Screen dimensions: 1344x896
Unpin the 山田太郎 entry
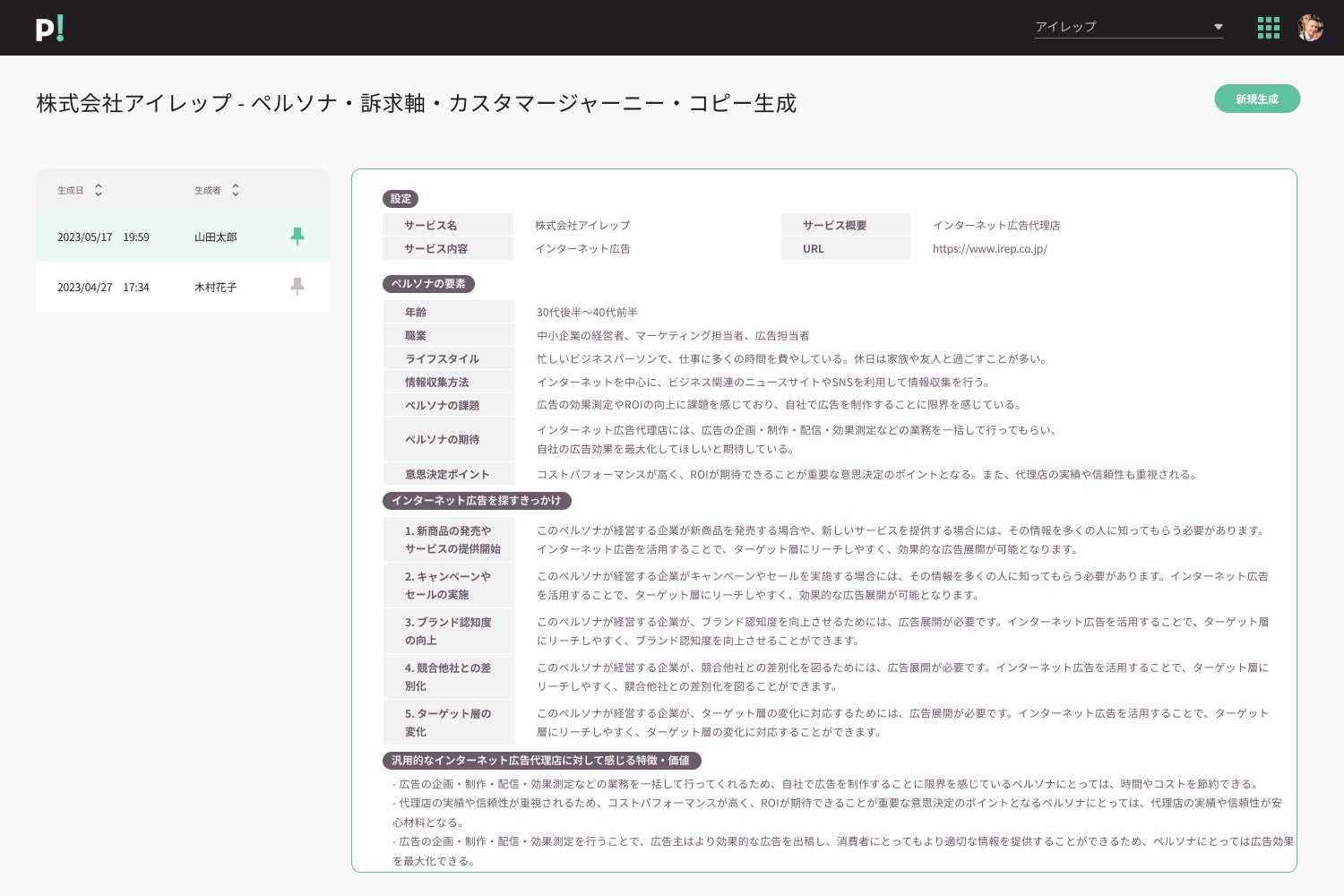tap(297, 237)
